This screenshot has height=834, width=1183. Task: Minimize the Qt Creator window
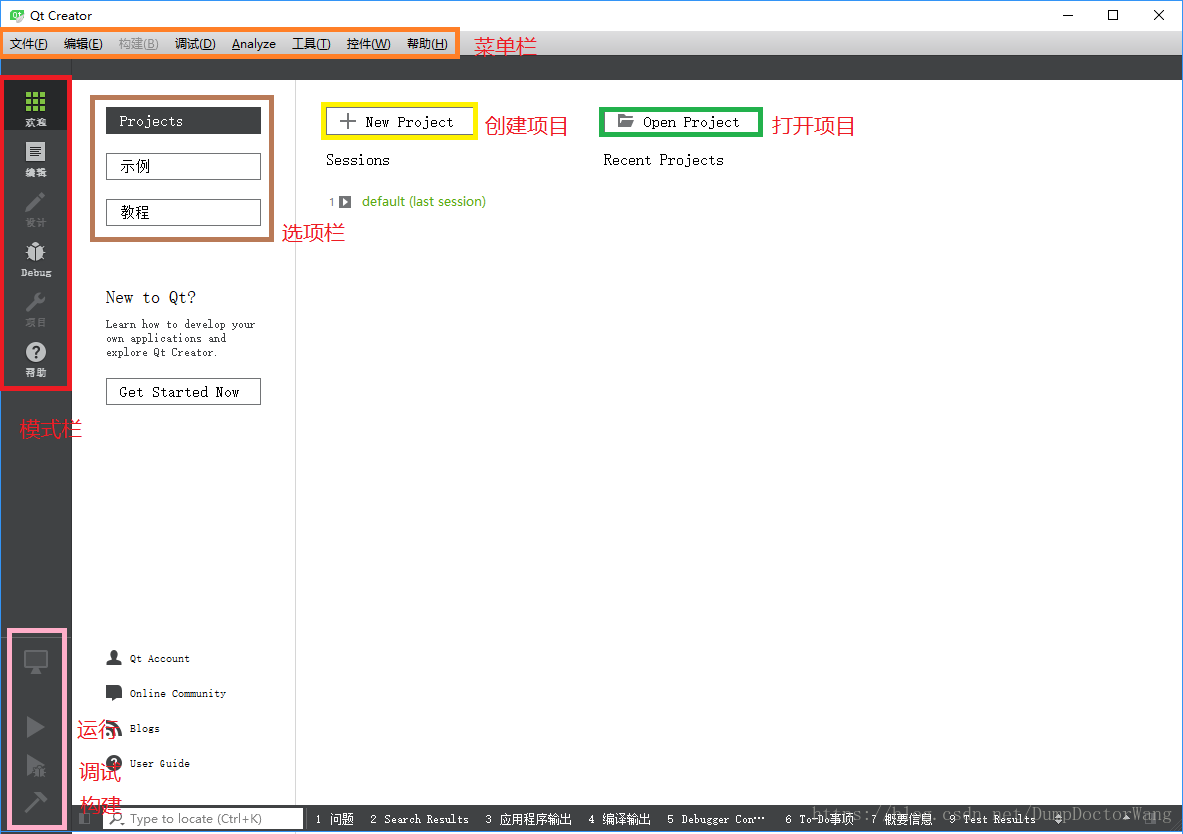[x=1068, y=15]
